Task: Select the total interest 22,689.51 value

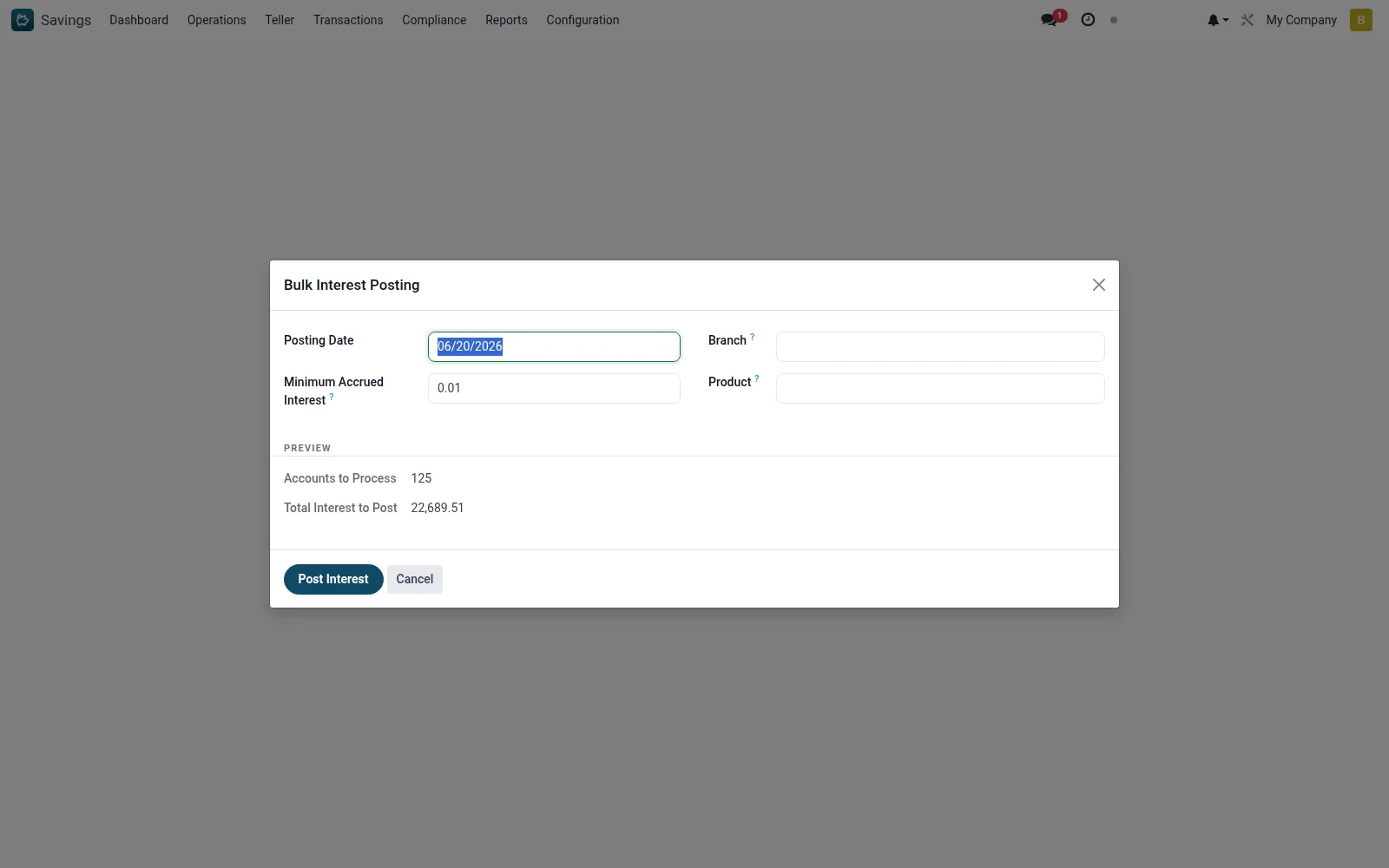Action: pos(438,508)
